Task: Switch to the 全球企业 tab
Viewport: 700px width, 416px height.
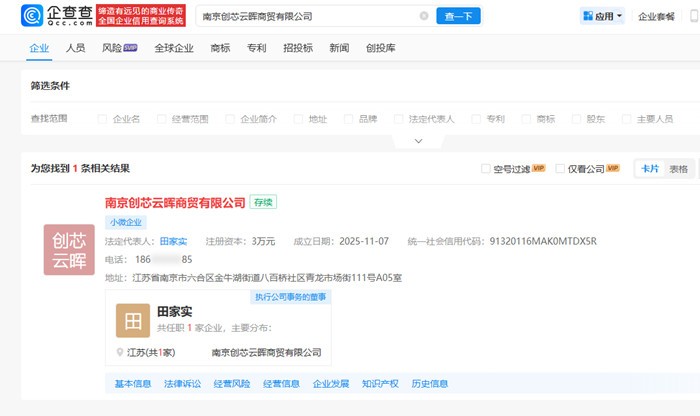Action: (x=174, y=48)
